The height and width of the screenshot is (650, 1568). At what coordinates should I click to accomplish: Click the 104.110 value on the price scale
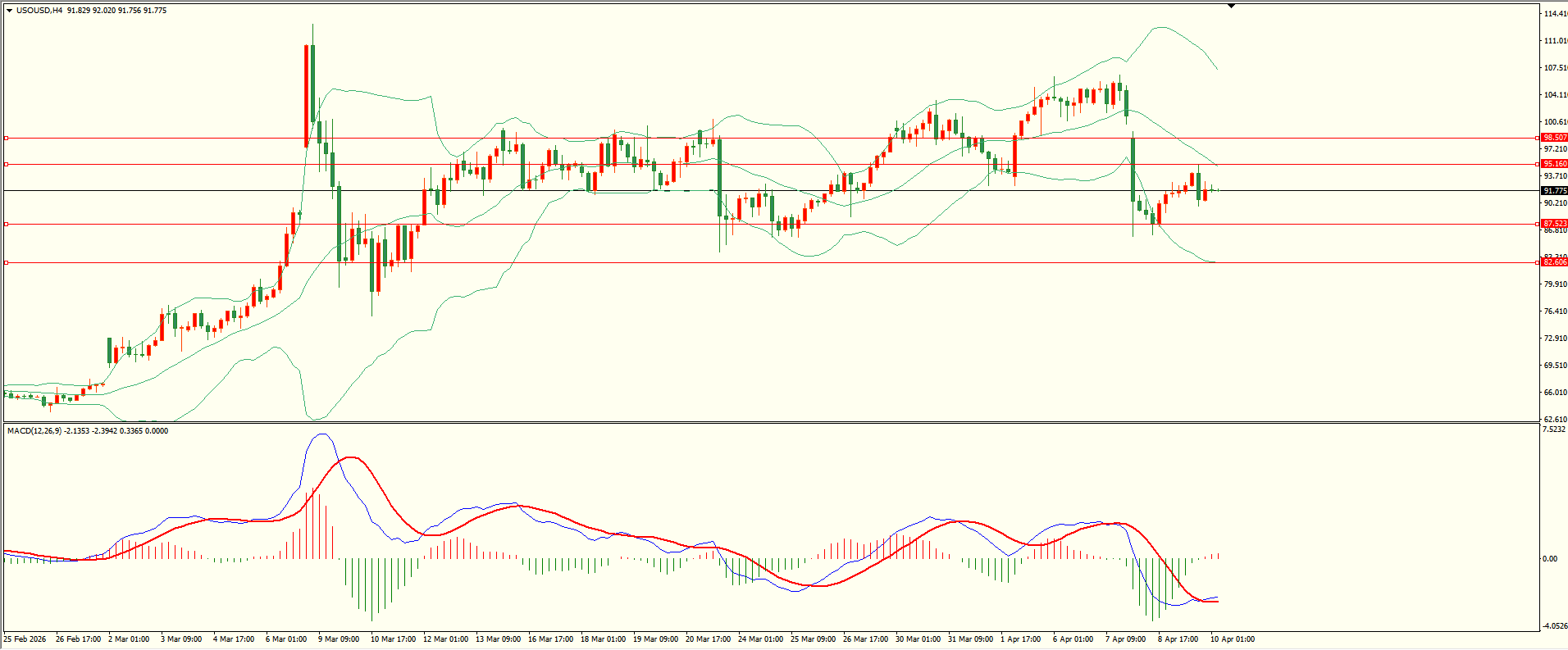[x=1555, y=95]
